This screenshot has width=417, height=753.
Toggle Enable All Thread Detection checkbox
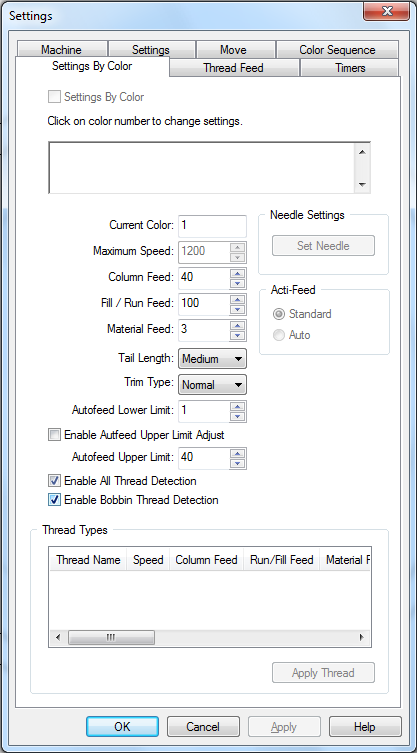click(55, 481)
